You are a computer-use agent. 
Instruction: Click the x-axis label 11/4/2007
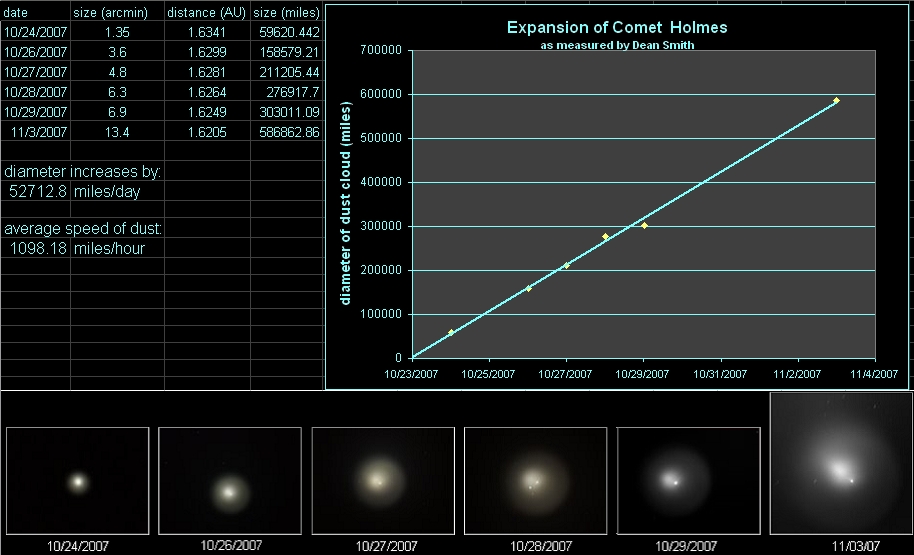click(874, 374)
